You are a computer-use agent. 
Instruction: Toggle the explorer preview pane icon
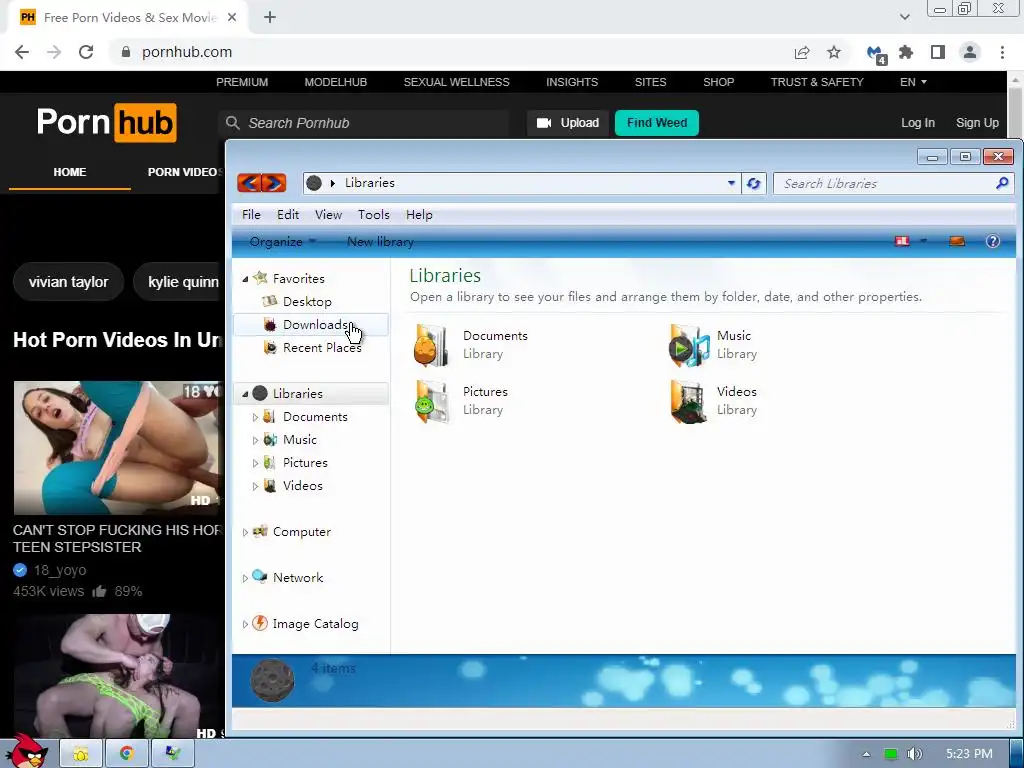pos(957,241)
